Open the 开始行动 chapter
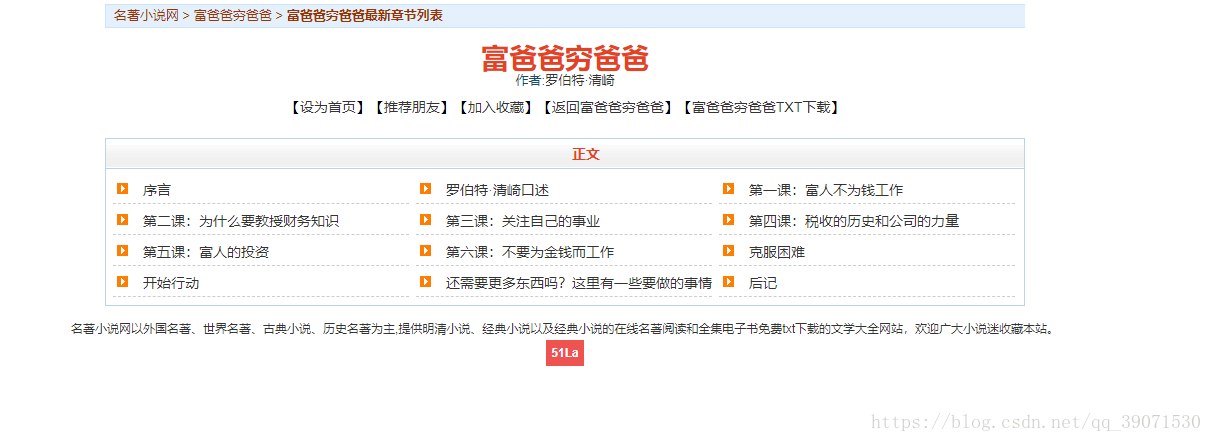This screenshot has width=1212, height=442. click(171, 283)
